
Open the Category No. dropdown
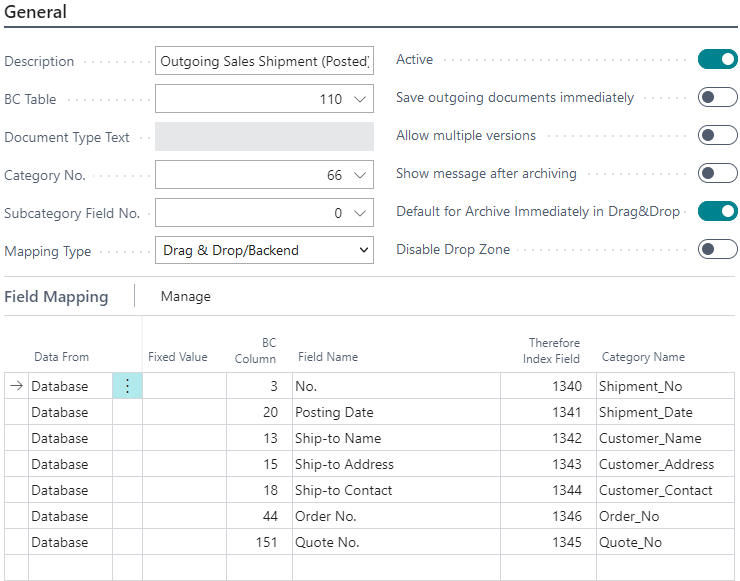tap(361, 176)
